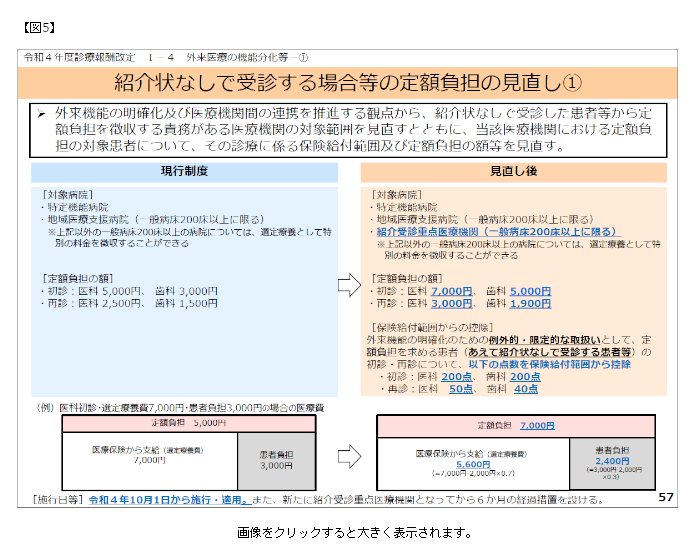Click the 現行制度 column header

(x=184, y=172)
